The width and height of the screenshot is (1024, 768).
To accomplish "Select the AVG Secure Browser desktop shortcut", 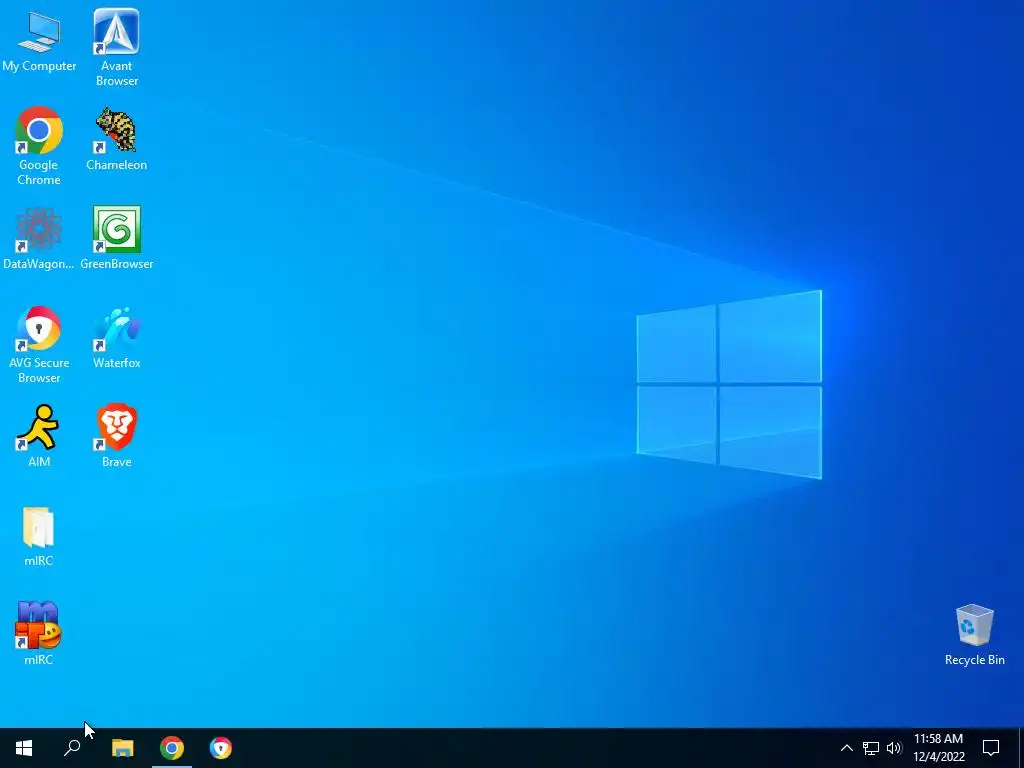I will pos(39,344).
